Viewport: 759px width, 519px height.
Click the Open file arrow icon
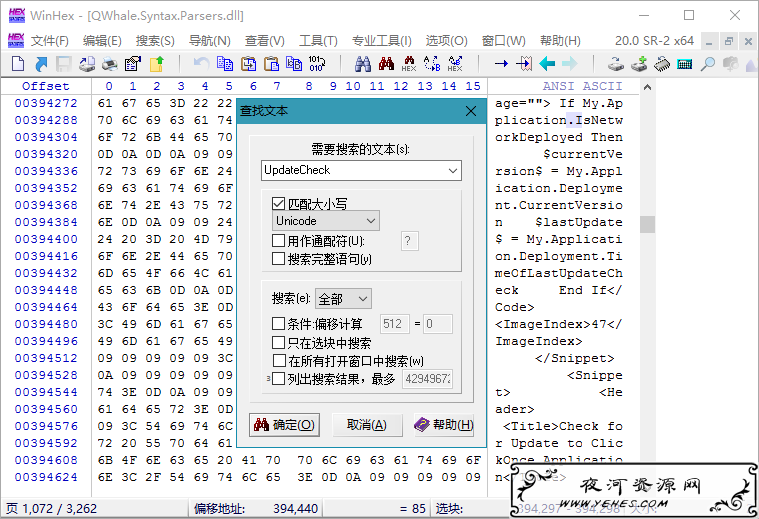(x=41, y=63)
